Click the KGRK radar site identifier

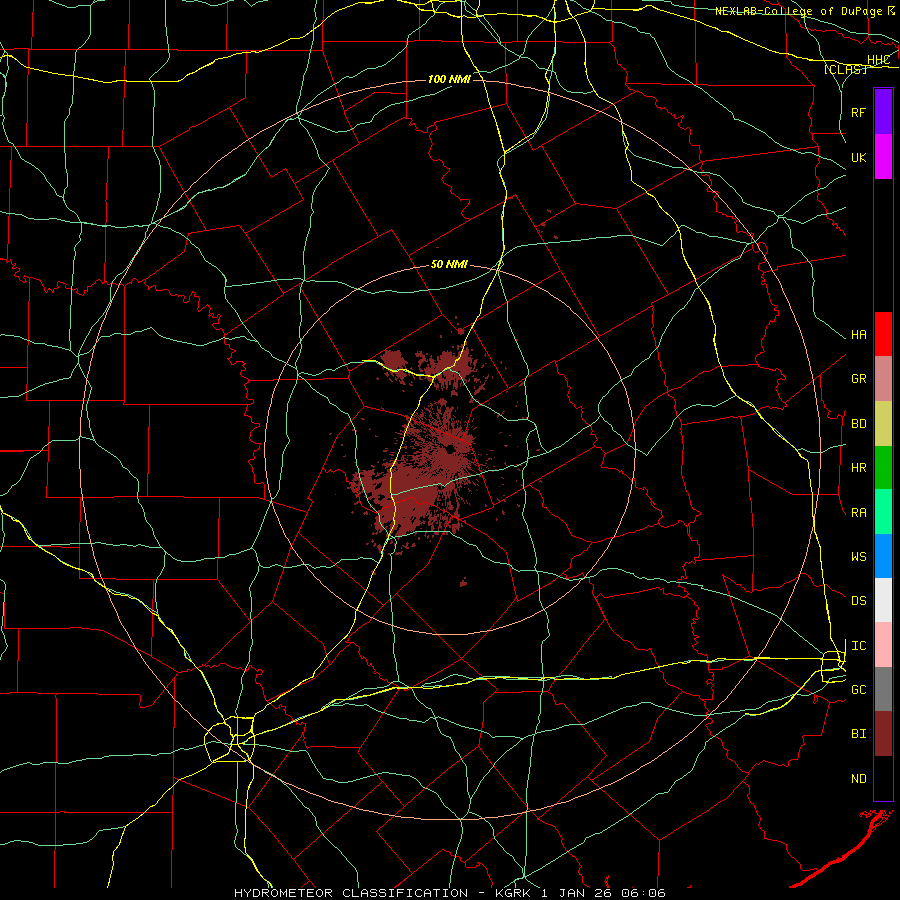pos(513,893)
